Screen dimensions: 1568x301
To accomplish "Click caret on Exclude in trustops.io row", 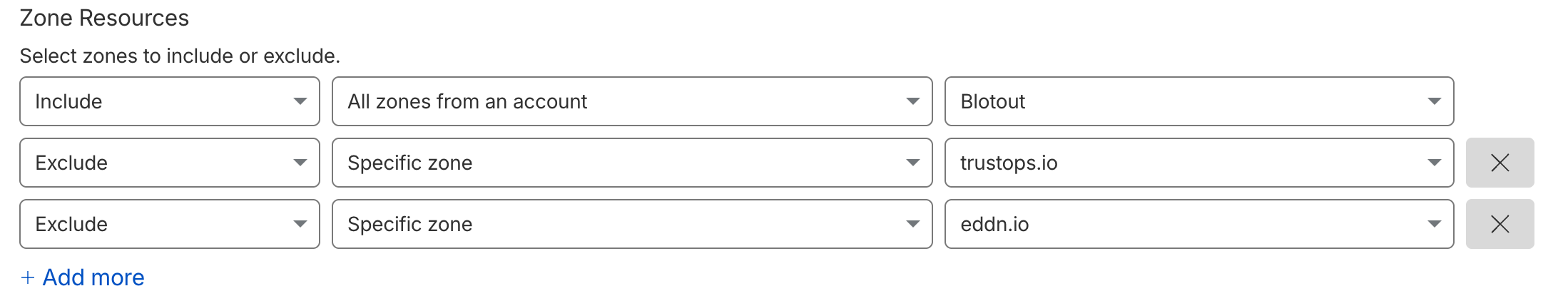I will pos(300,163).
